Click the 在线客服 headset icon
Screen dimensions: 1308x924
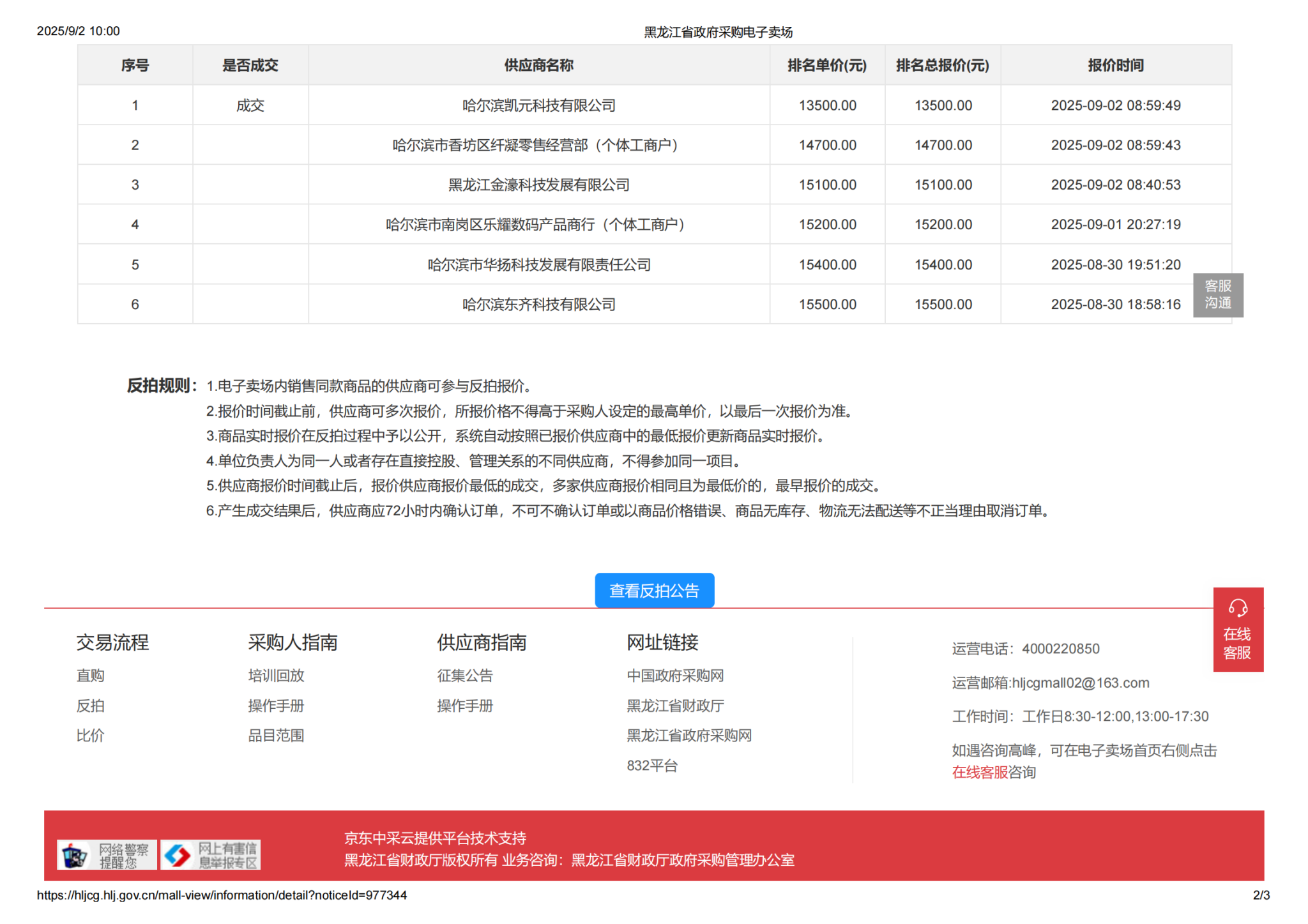(x=1237, y=607)
